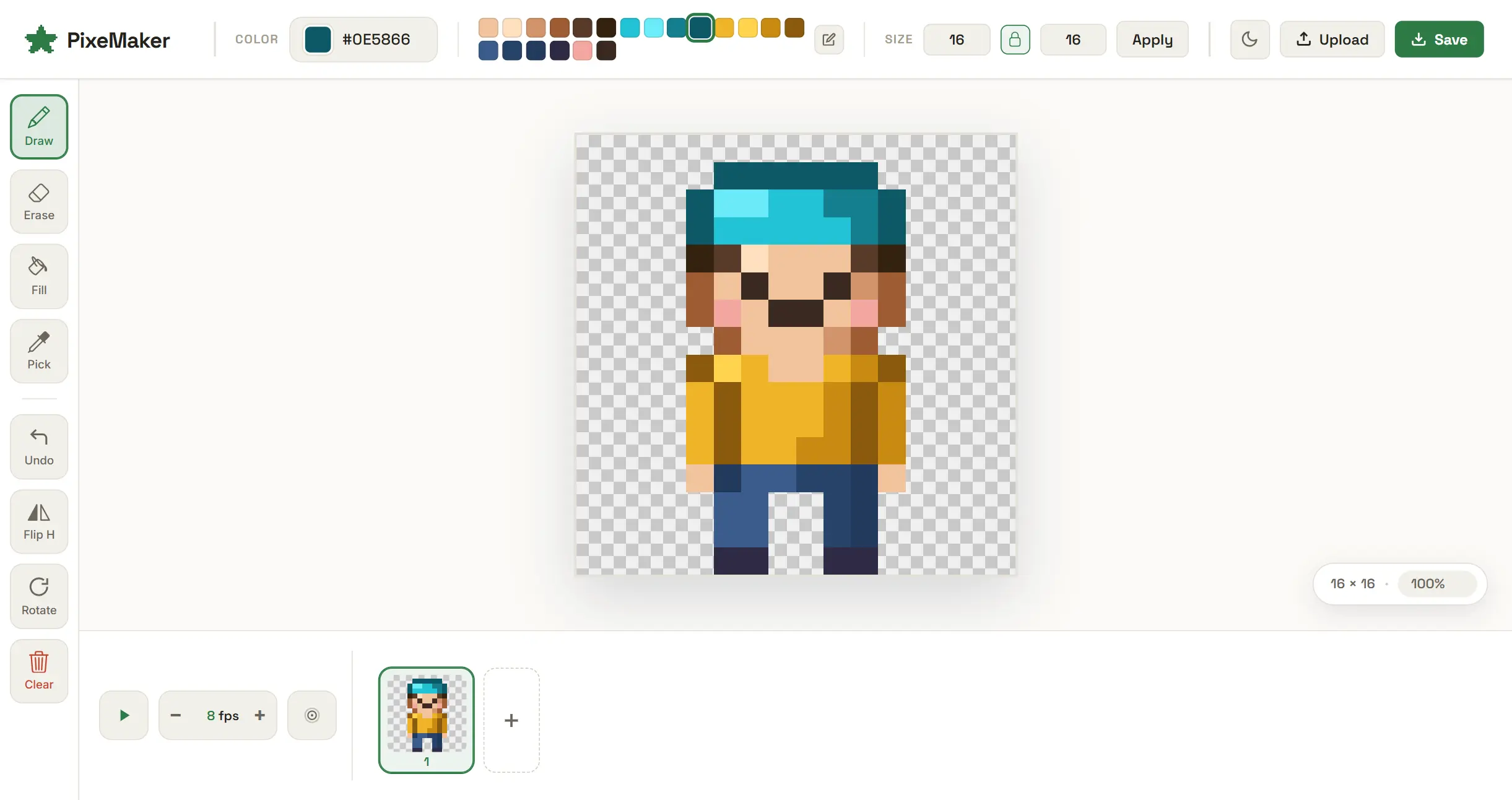
Task: Toggle the aspect ratio lock
Action: click(x=1015, y=40)
